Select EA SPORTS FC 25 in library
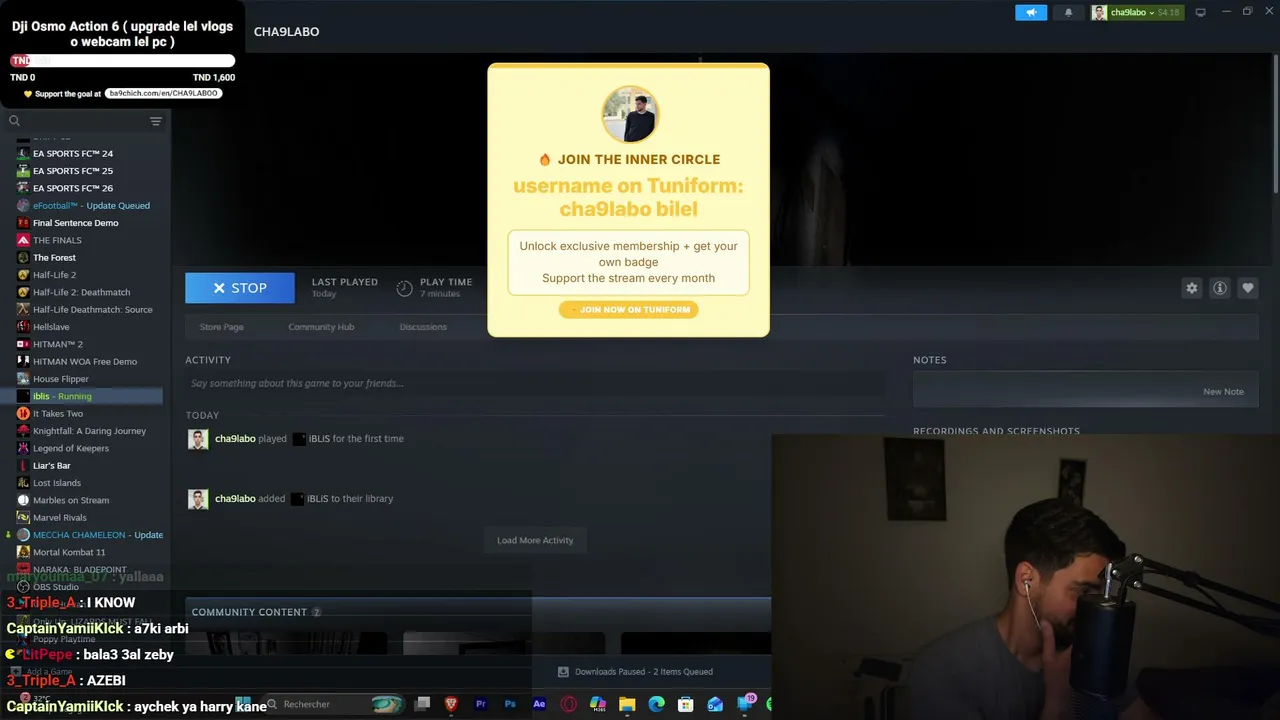 (x=73, y=171)
